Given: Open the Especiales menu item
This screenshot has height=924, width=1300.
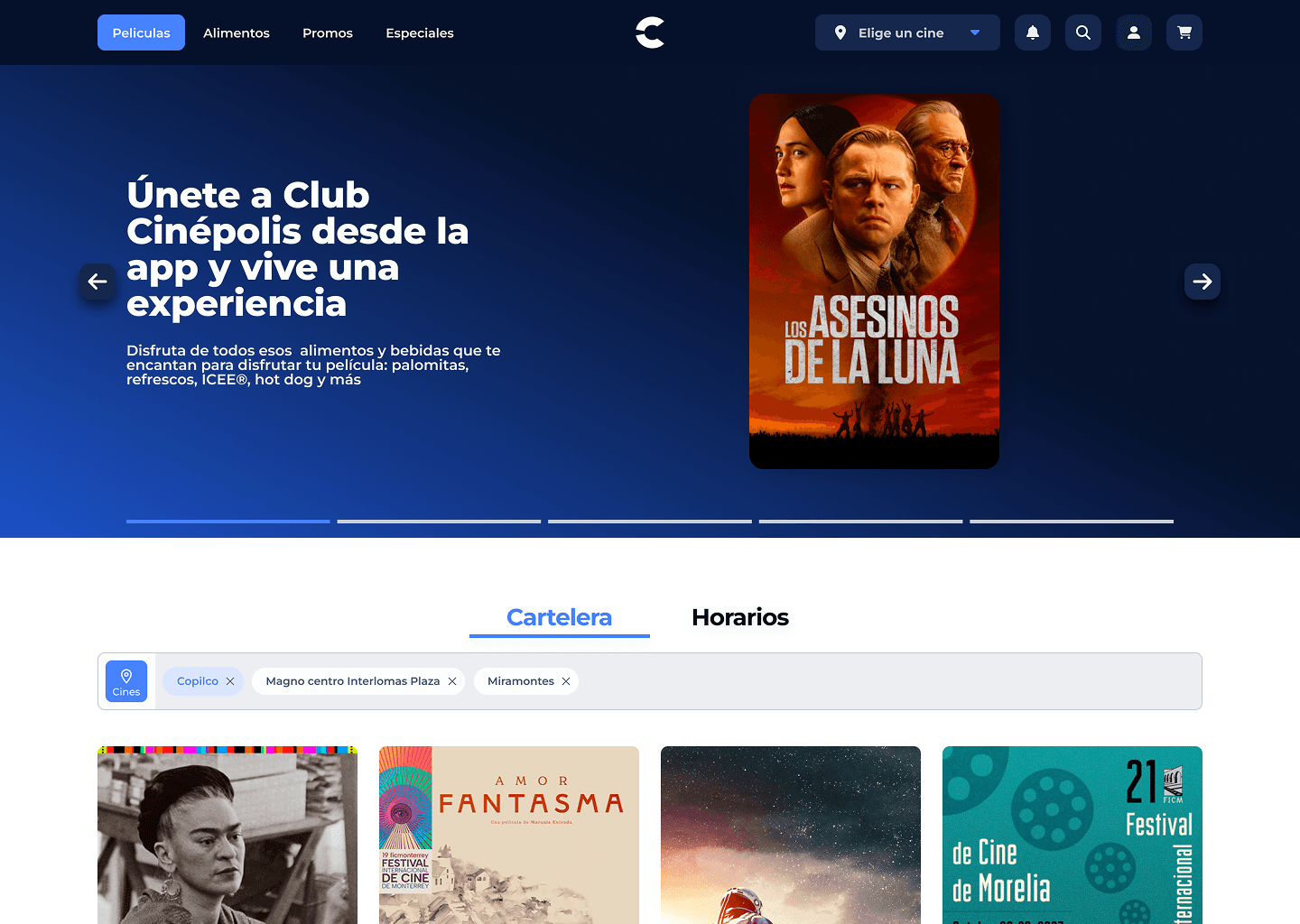Looking at the screenshot, I should point(420,32).
